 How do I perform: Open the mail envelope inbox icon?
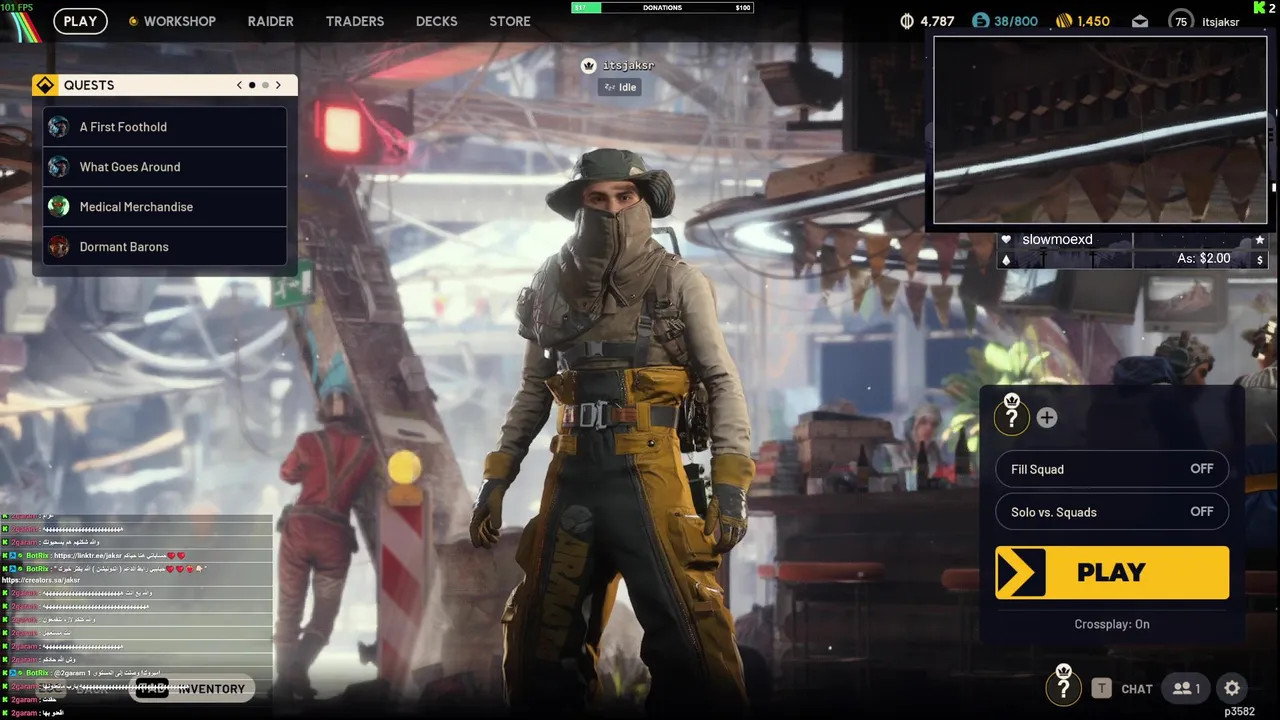[1140, 21]
